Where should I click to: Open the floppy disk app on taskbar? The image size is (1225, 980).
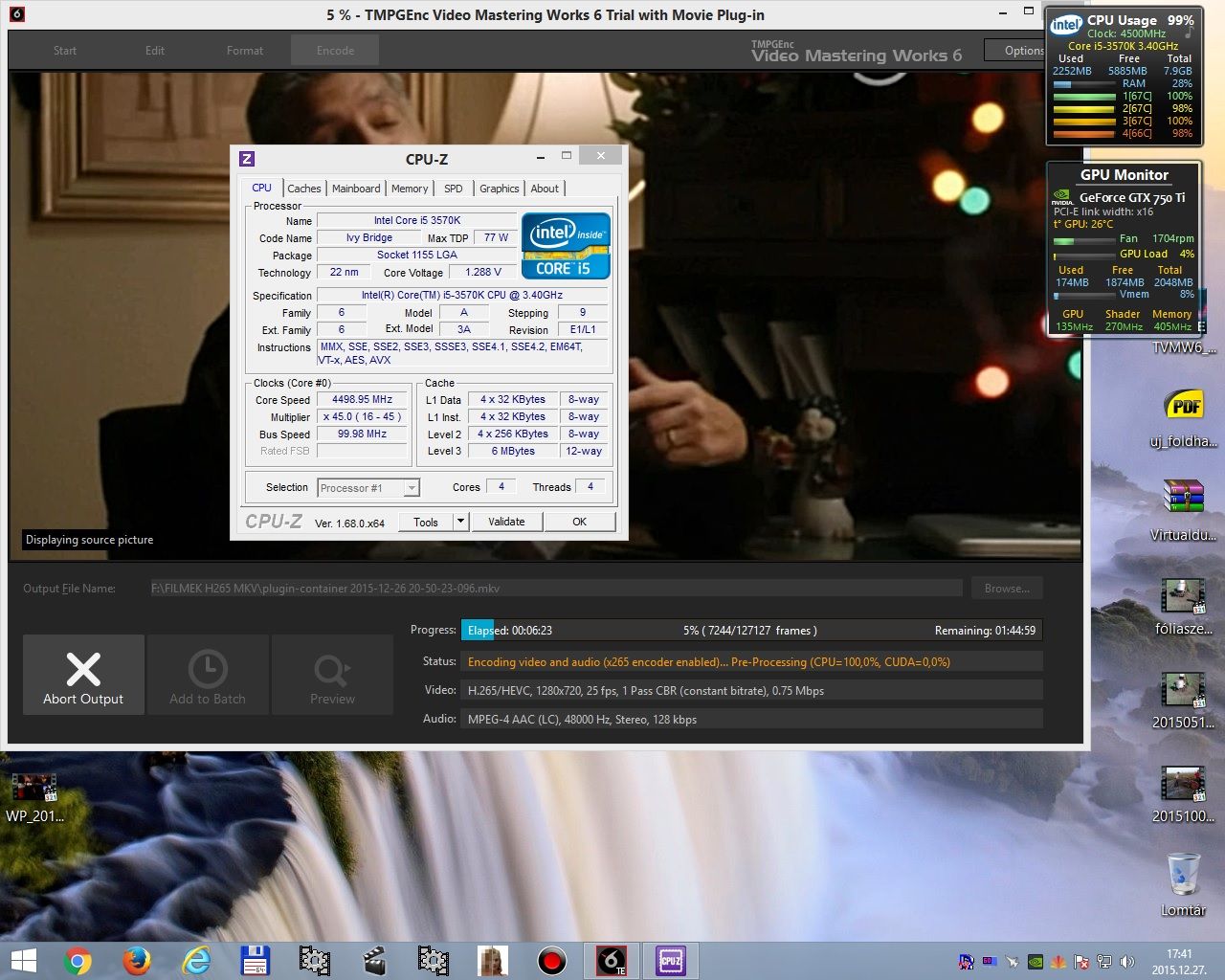pos(256,961)
